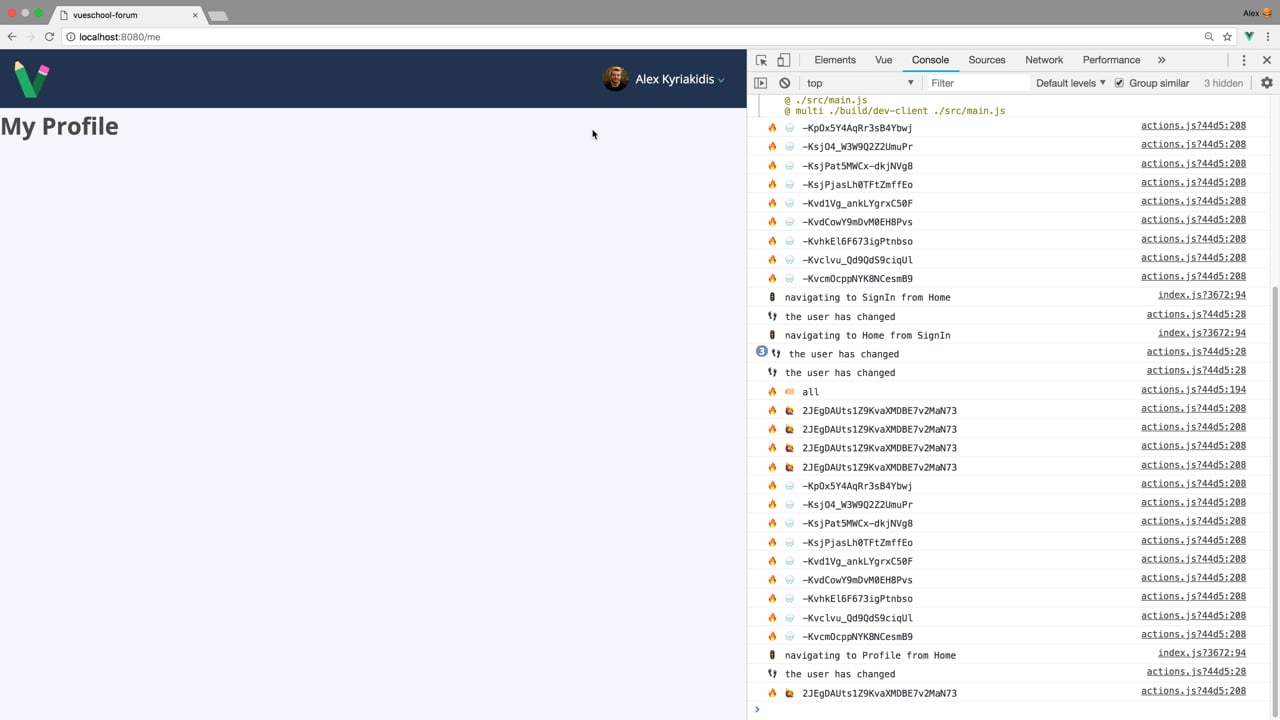Show more DevTools tabs chevron
The image size is (1280, 720).
pos(1161,60)
